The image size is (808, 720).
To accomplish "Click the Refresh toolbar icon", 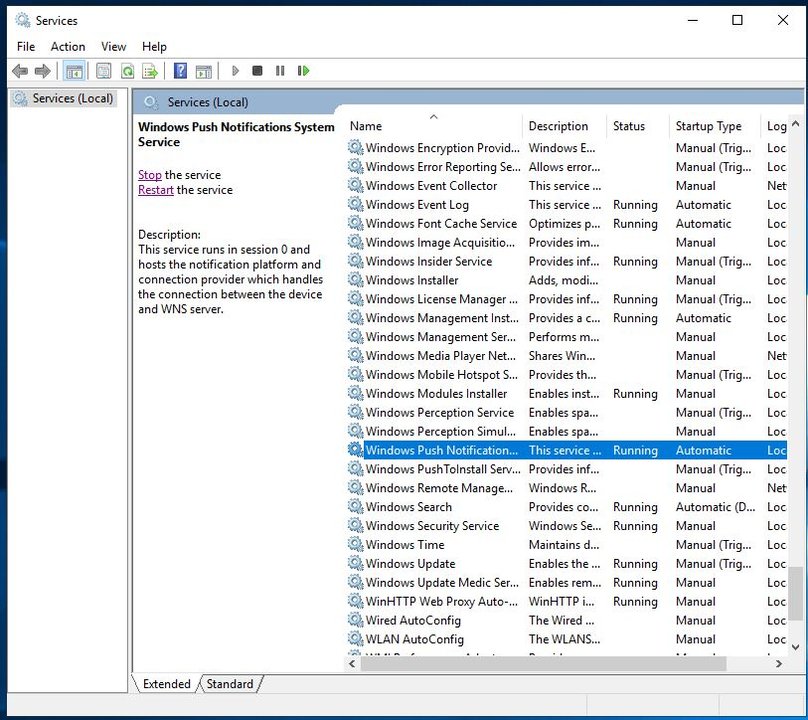I will (127, 71).
